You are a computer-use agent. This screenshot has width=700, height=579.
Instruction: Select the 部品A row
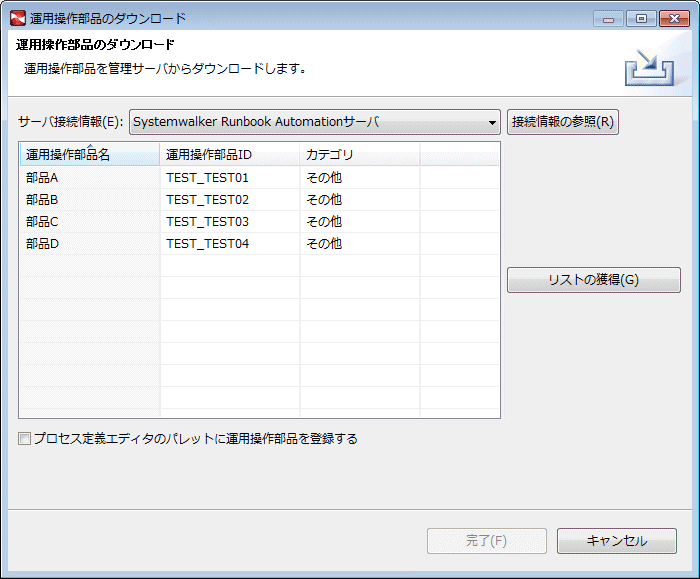259,178
